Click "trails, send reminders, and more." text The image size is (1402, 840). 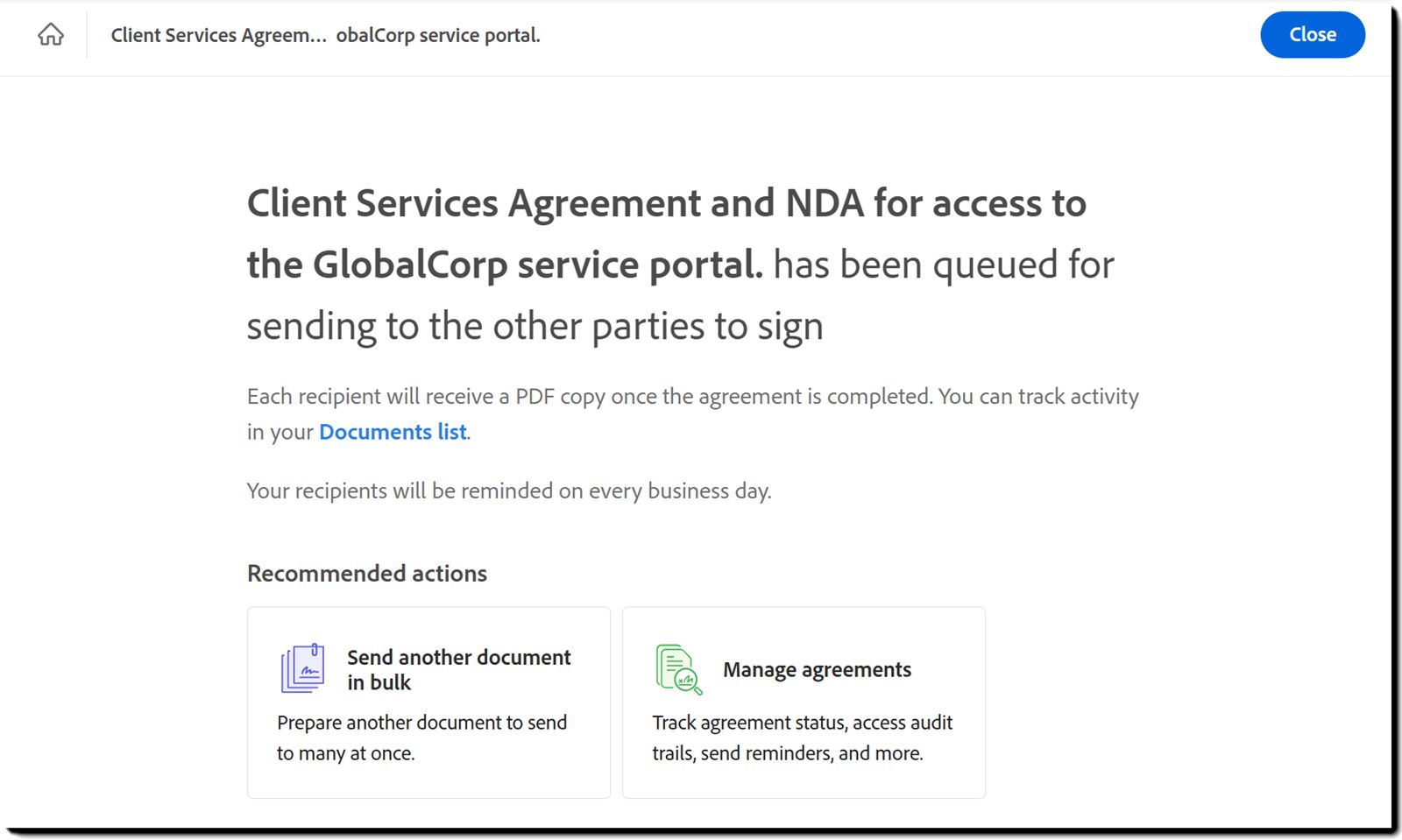tap(787, 753)
